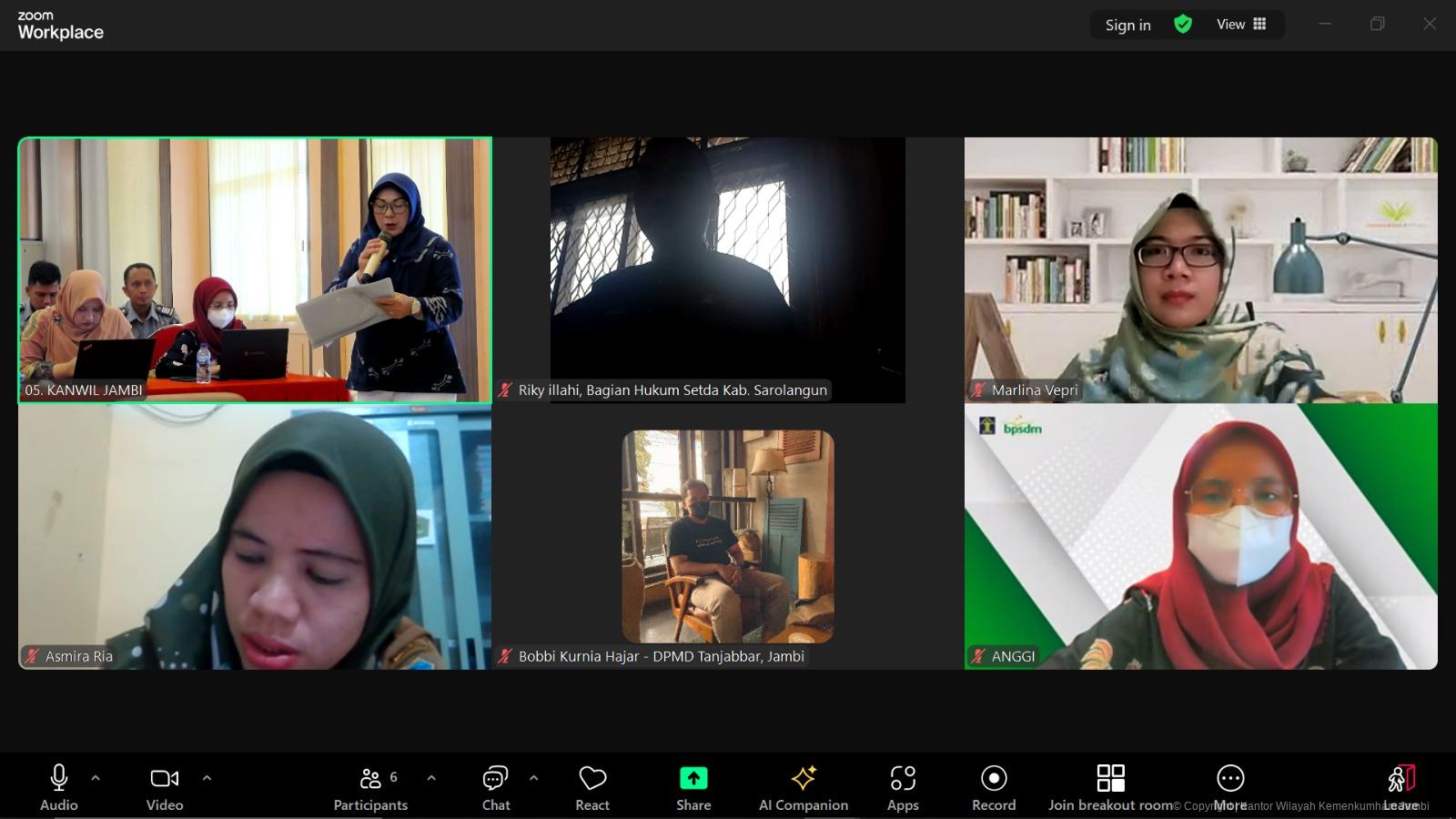Toggle camera with the Video button
1456x819 pixels.
(165, 787)
